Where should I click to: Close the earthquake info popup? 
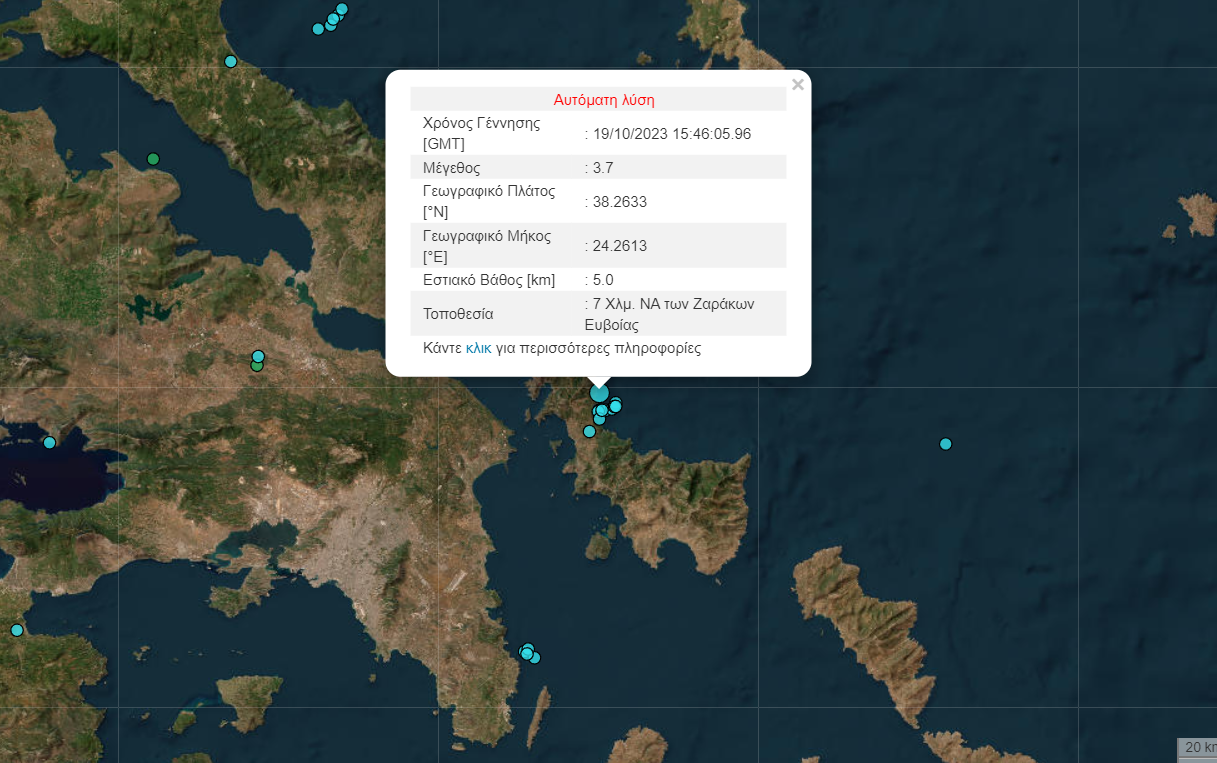797,85
